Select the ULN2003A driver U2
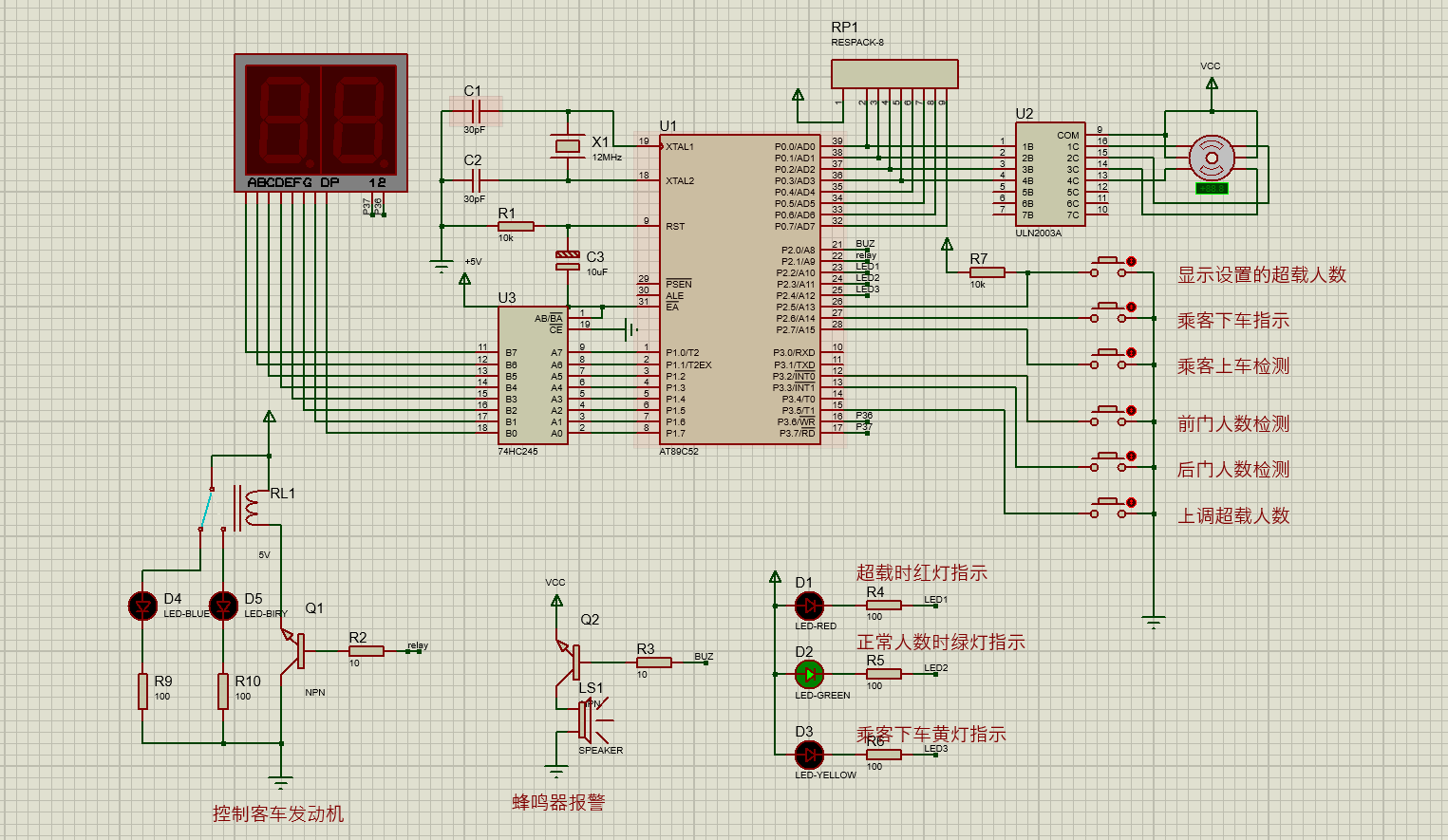The height and width of the screenshot is (840, 1448). click(x=1050, y=175)
